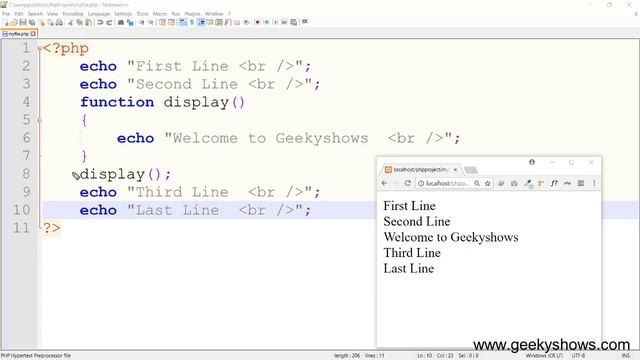The width and height of the screenshot is (640, 360).
Task: Click the display(); call on line 8
Action: (126, 174)
